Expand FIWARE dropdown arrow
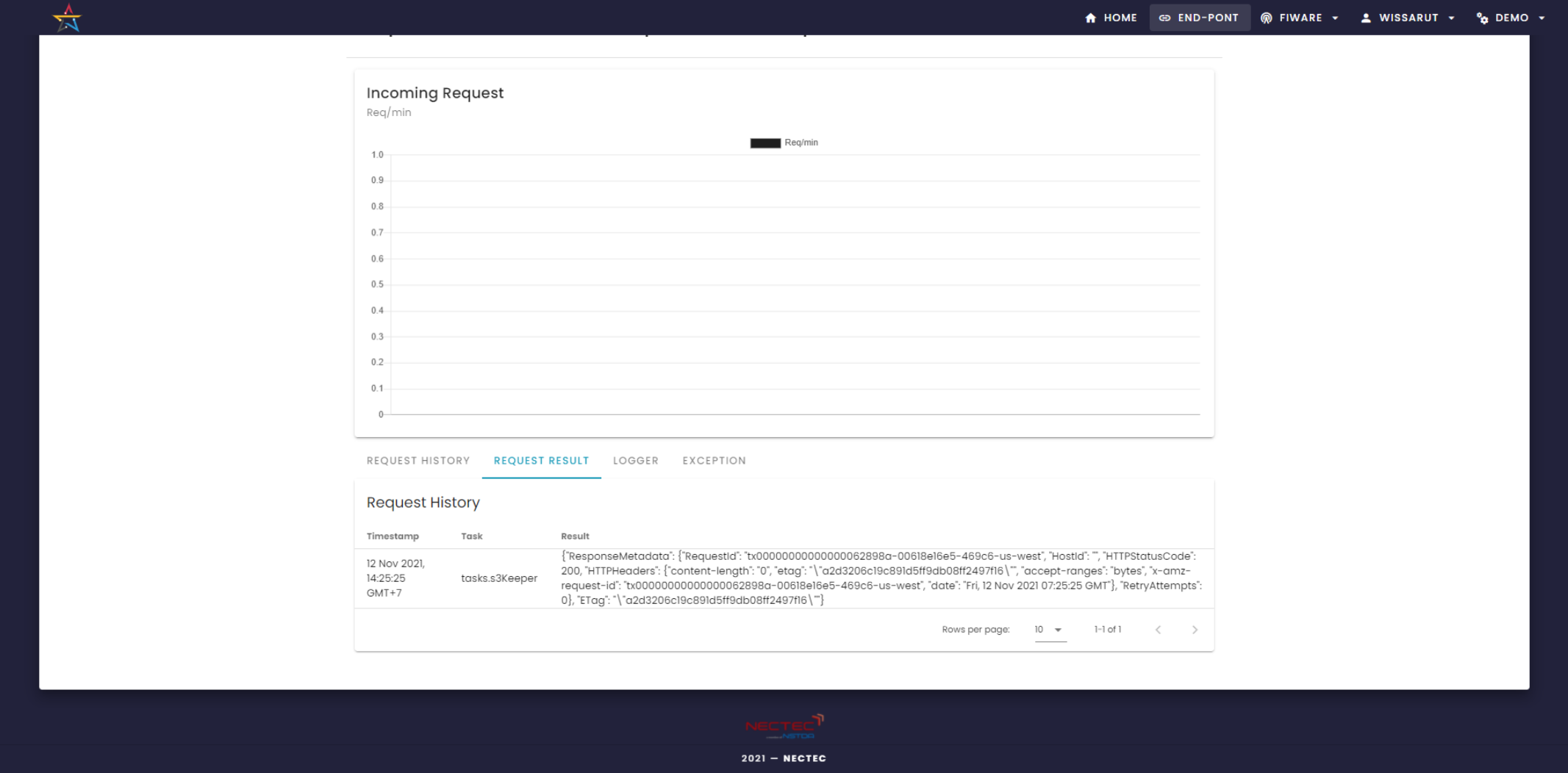This screenshot has height=773, width=1568. point(1335,18)
